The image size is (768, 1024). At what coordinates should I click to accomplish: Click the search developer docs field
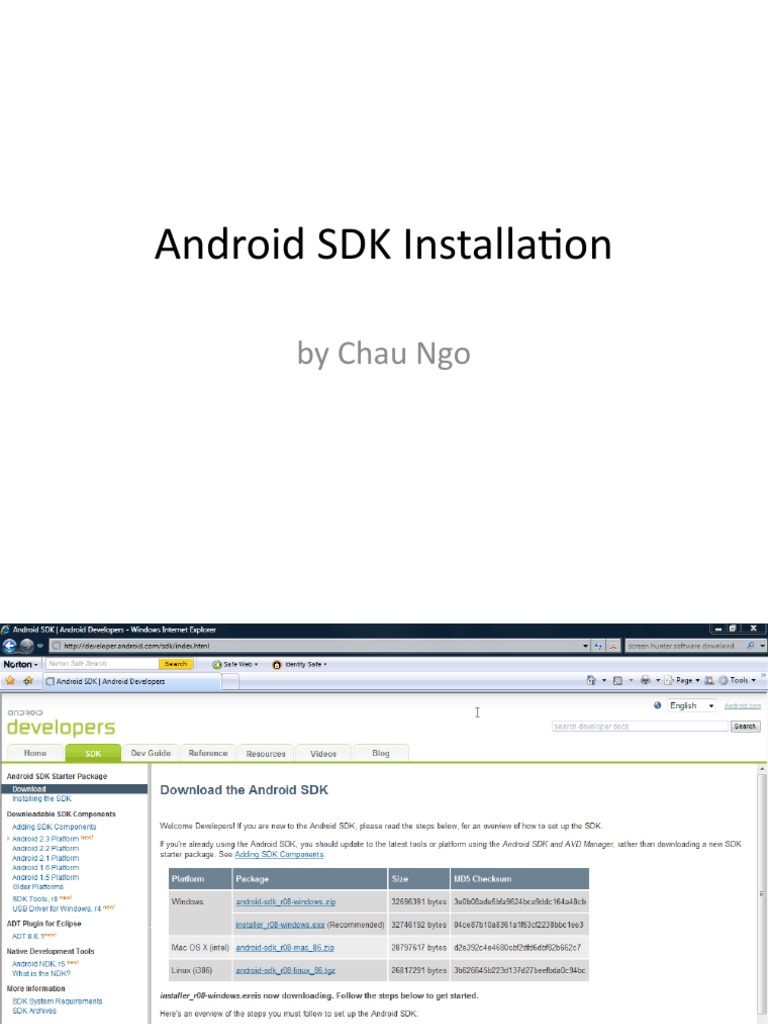(x=639, y=726)
